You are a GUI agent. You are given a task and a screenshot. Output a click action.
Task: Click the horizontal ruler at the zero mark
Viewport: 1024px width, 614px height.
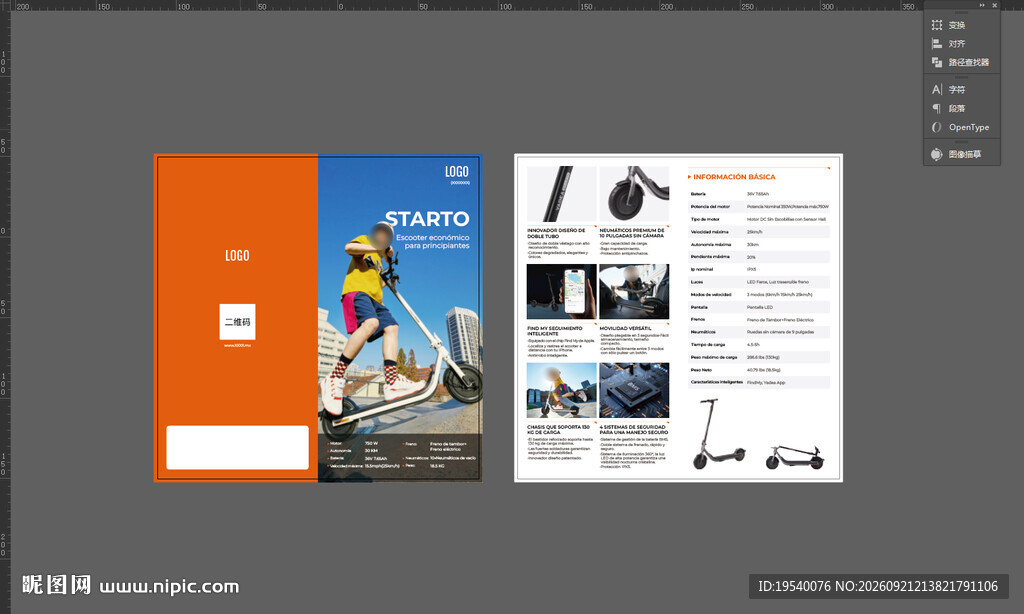click(340, 6)
